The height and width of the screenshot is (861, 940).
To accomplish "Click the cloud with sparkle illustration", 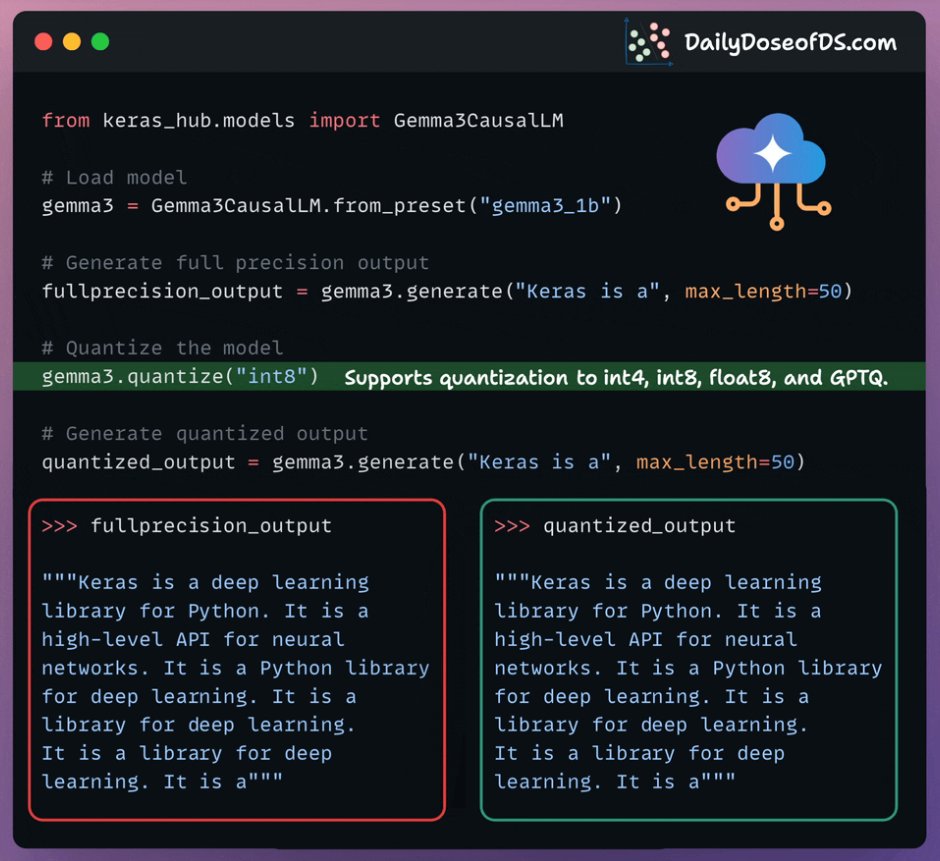I will click(773, 171).
